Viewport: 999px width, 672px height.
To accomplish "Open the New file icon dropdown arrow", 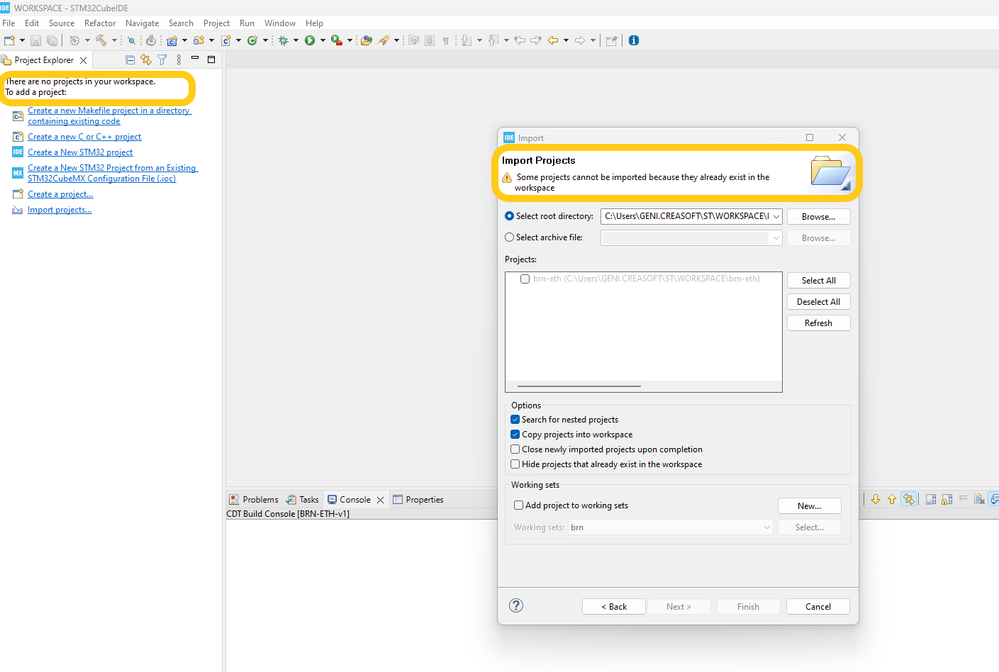I will click(22, 40).
